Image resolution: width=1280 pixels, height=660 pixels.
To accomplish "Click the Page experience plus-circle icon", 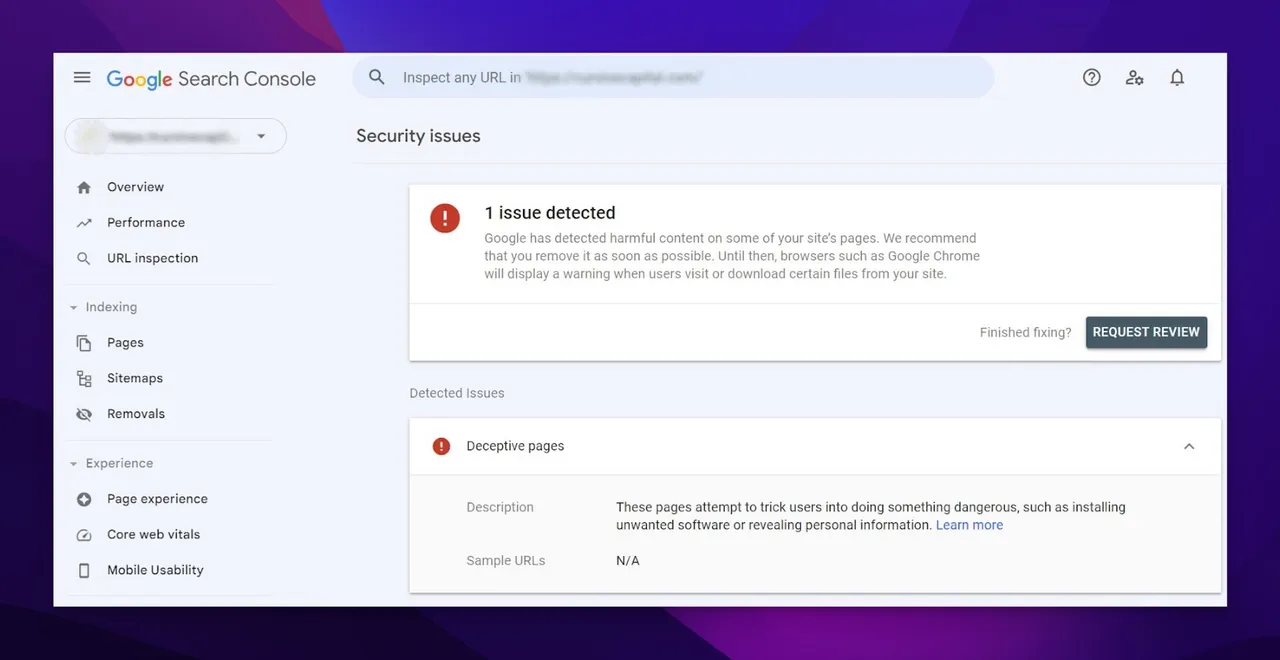I will (84, 499).
